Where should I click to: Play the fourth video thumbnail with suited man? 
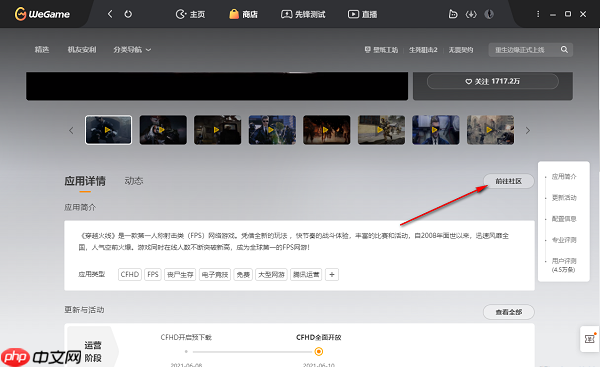272,130
